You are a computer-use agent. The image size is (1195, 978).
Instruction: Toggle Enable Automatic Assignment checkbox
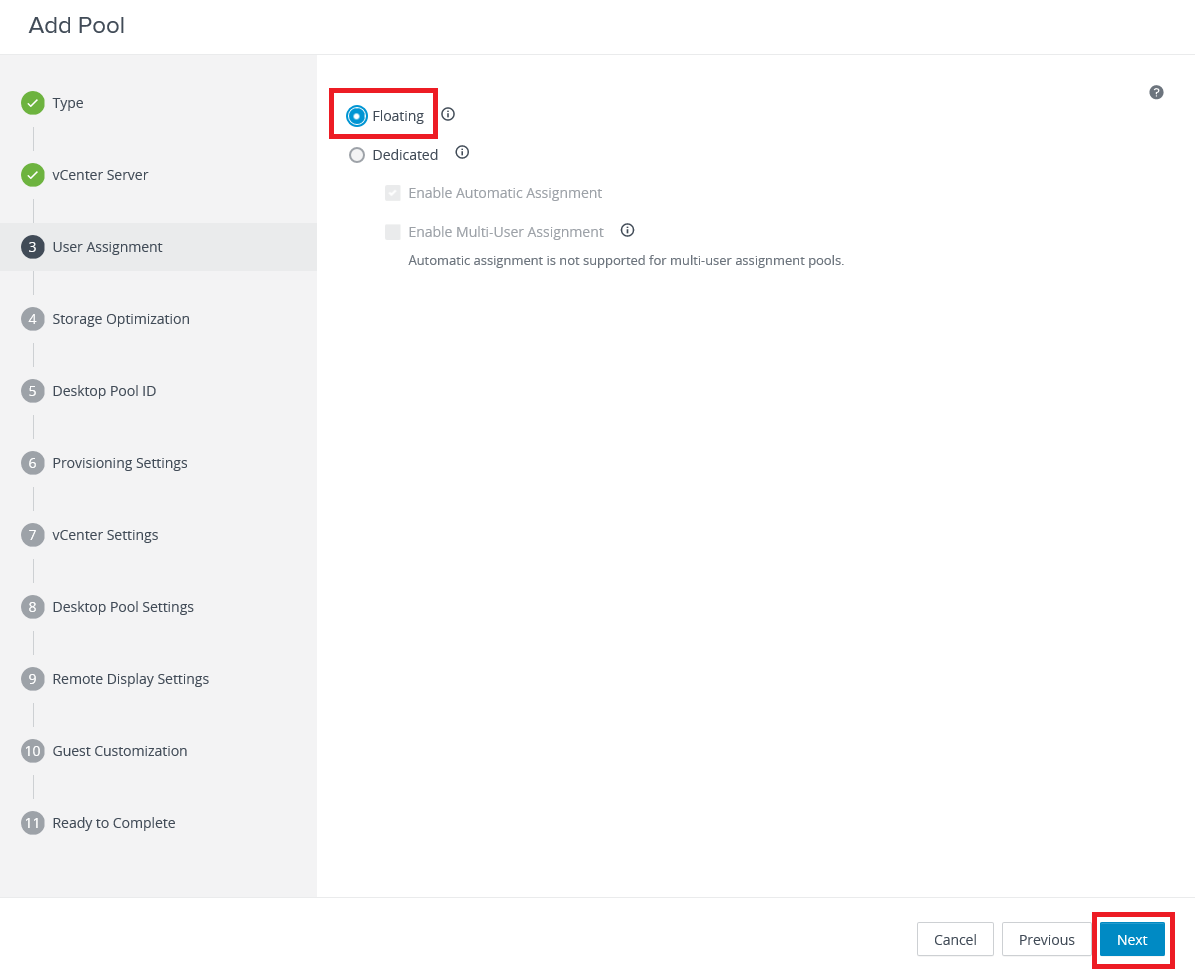coord(393,193)
